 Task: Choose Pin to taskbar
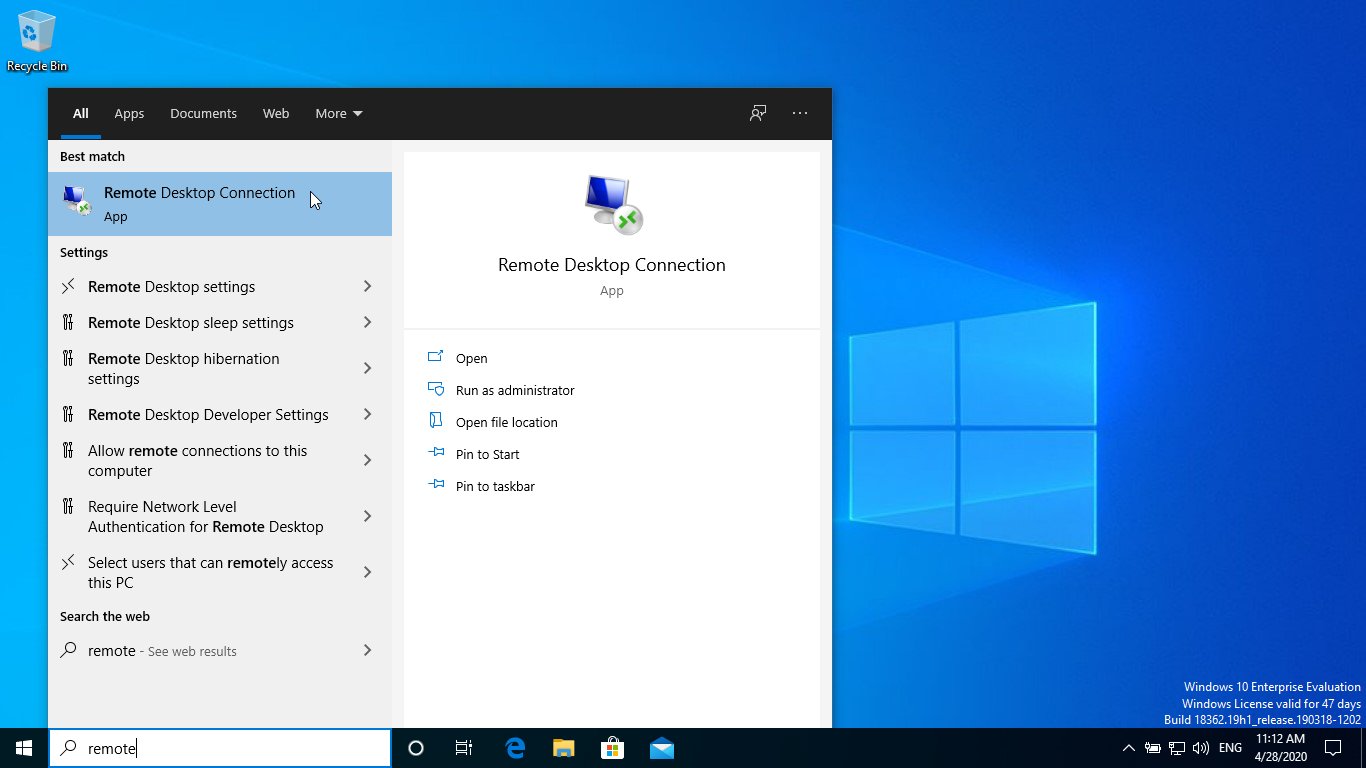[x=495, y=486]
